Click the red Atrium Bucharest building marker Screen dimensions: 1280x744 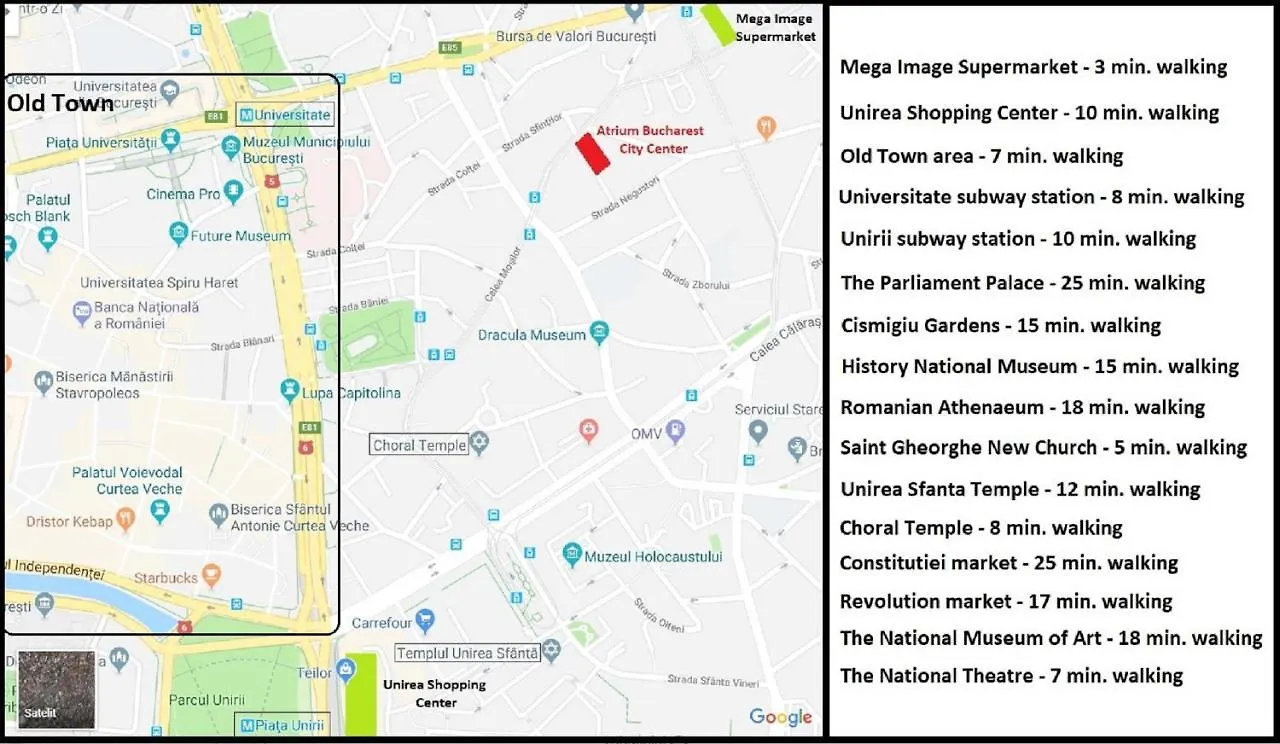[x=592, y=154]
